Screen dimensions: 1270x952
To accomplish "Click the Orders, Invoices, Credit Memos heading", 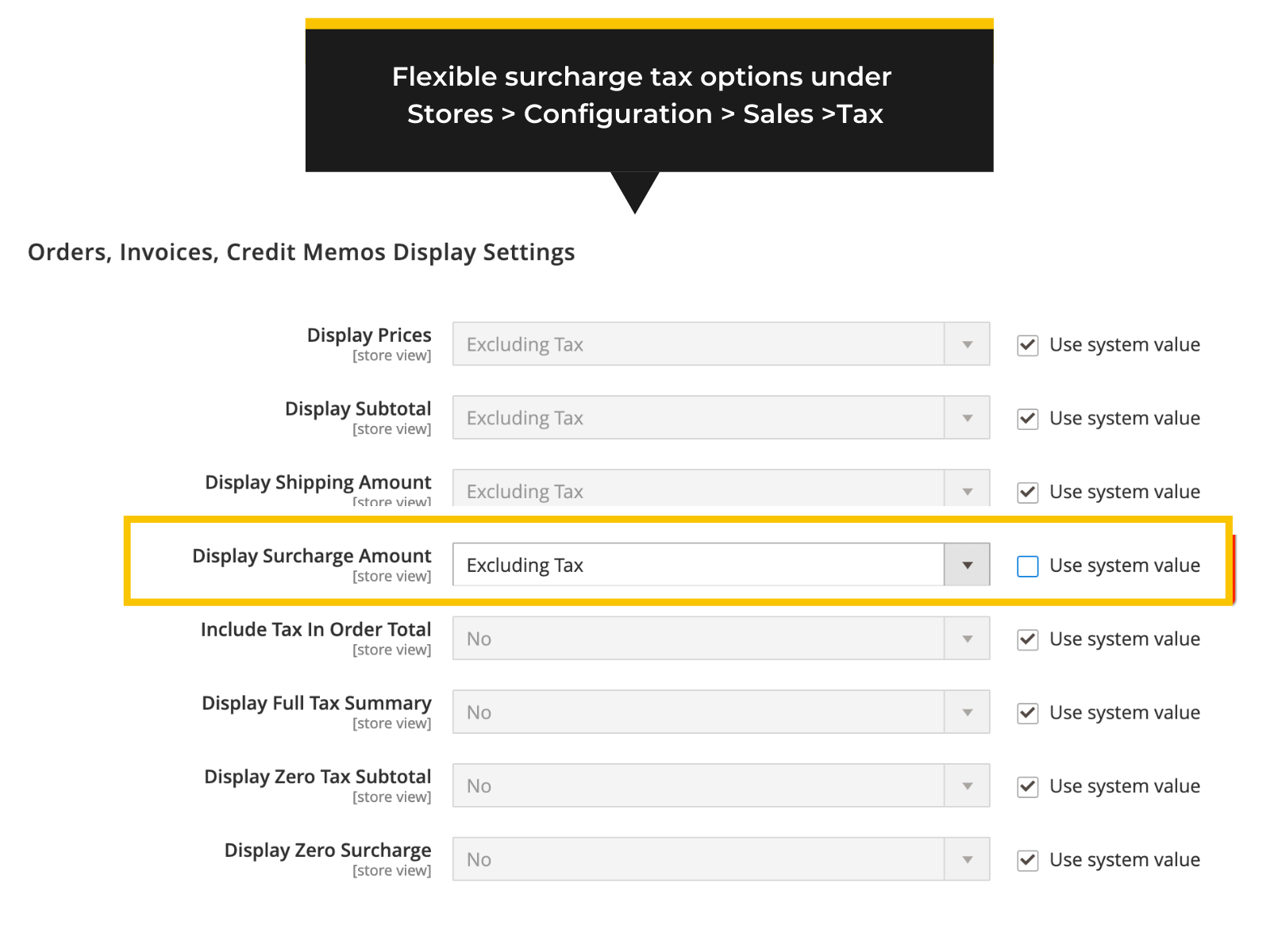I will point(301,252).
